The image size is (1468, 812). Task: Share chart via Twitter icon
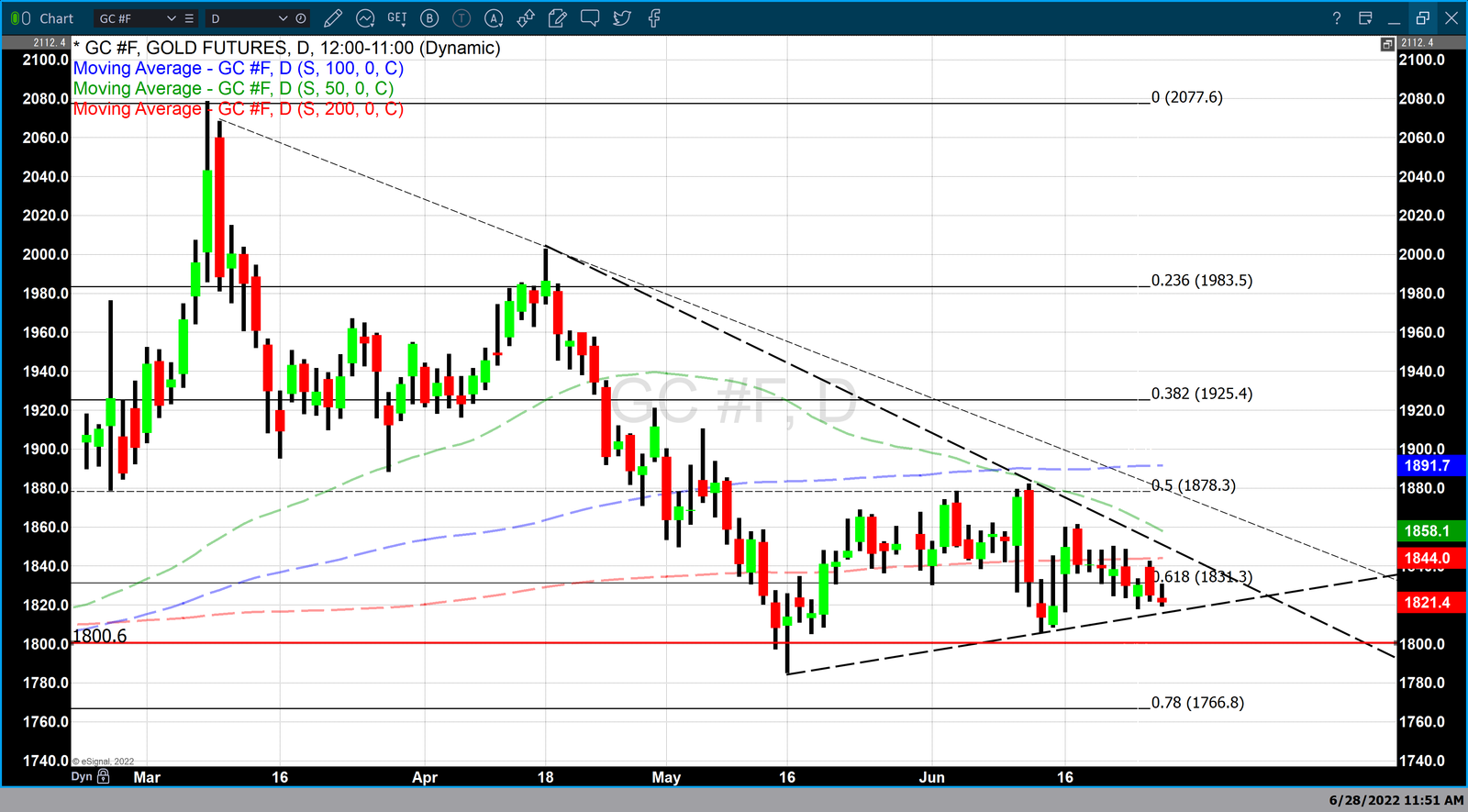pyautogui.click(x=622, y=18)
